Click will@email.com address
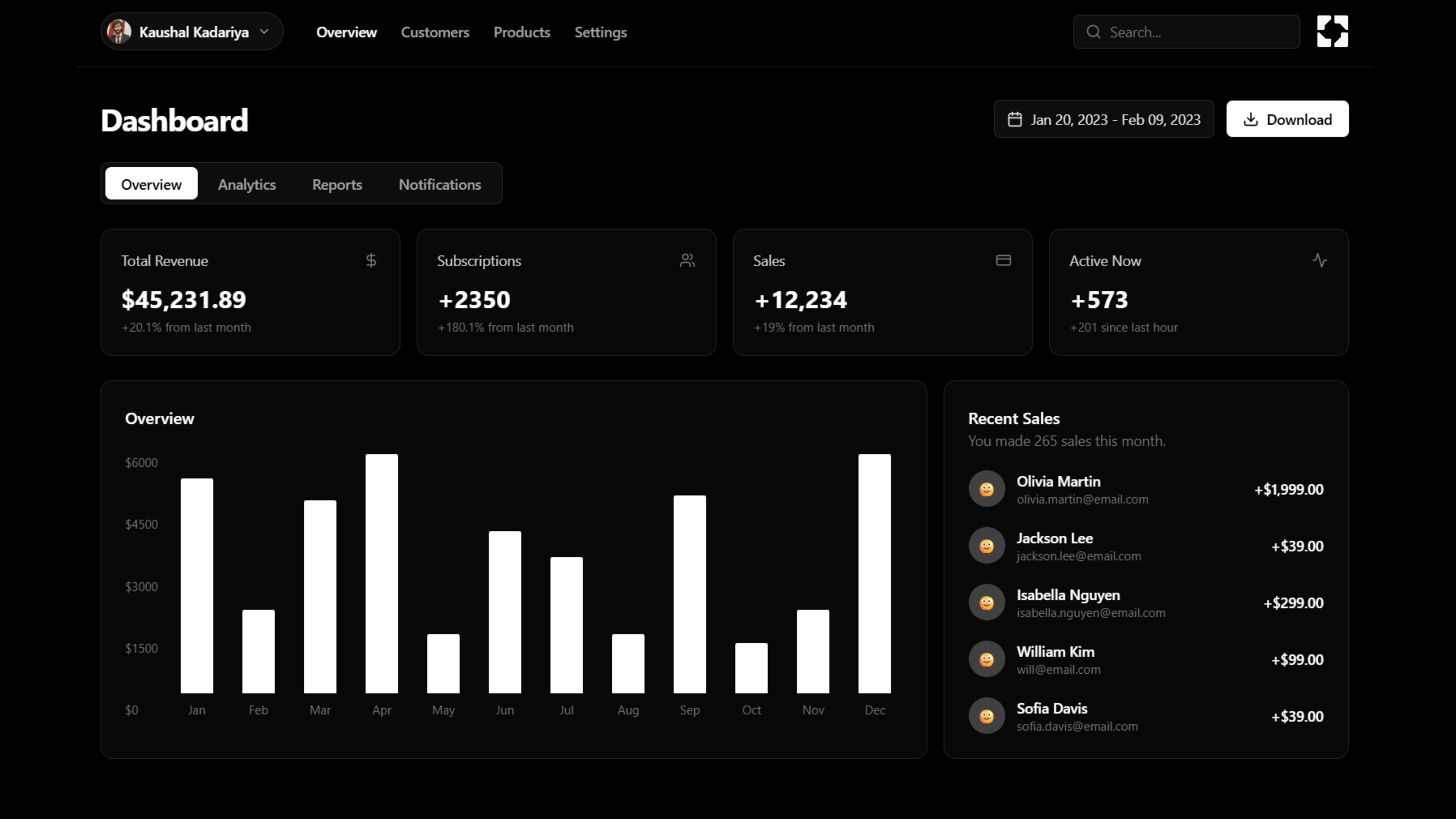Image resolution: width=1456 pixels, height=819 pixels. (x=1058, y=670)
